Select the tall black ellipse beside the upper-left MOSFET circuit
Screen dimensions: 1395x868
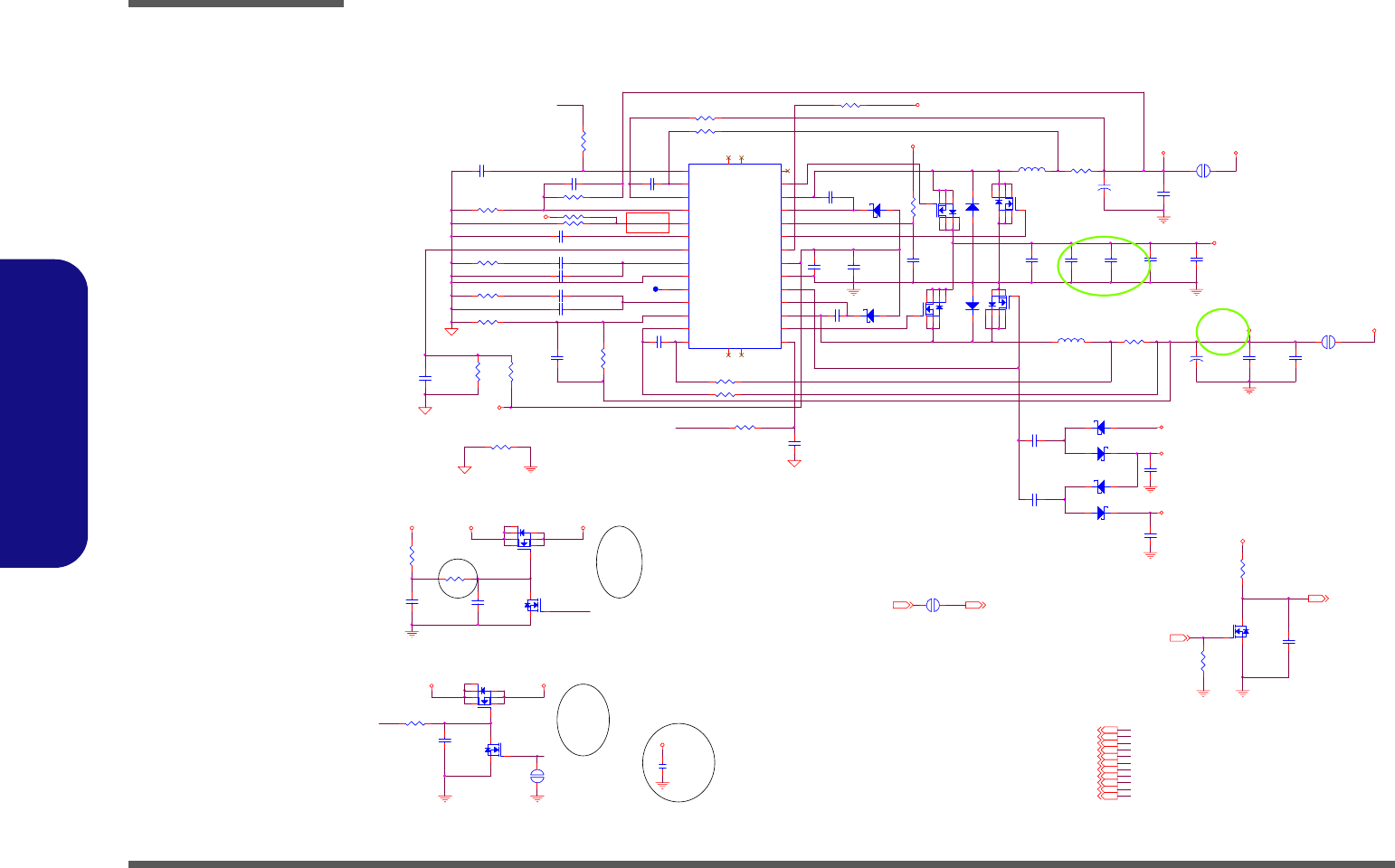click(x=620, y=561)
